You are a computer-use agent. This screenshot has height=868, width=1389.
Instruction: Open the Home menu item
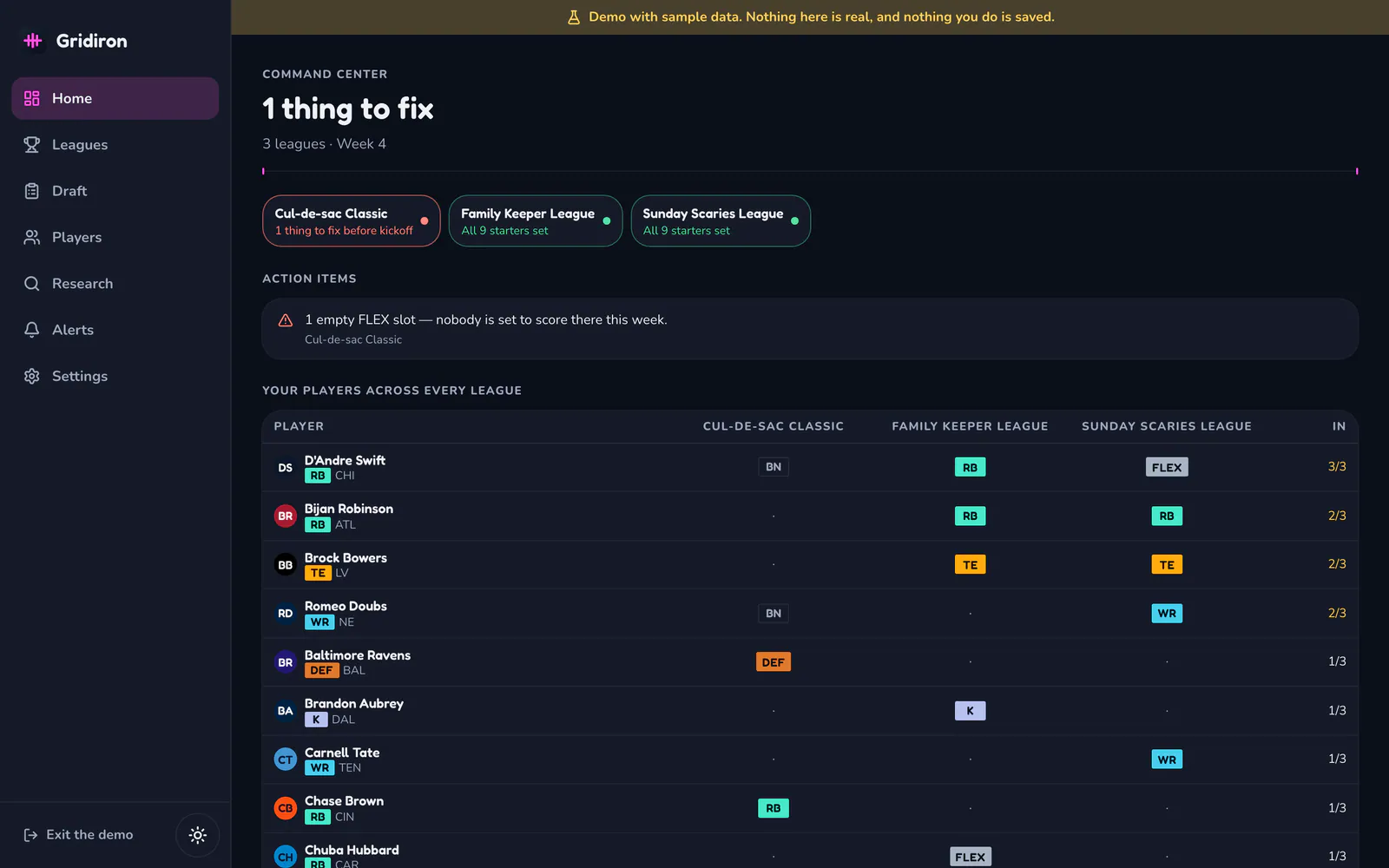point(115,98)
